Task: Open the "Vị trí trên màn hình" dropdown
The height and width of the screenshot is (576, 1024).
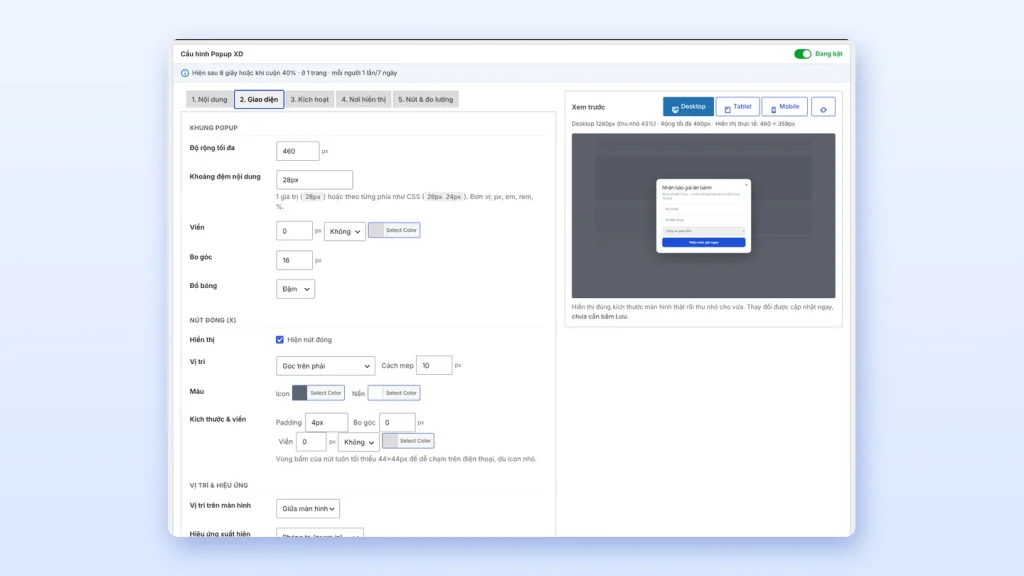Action: [x=308, y=509]
